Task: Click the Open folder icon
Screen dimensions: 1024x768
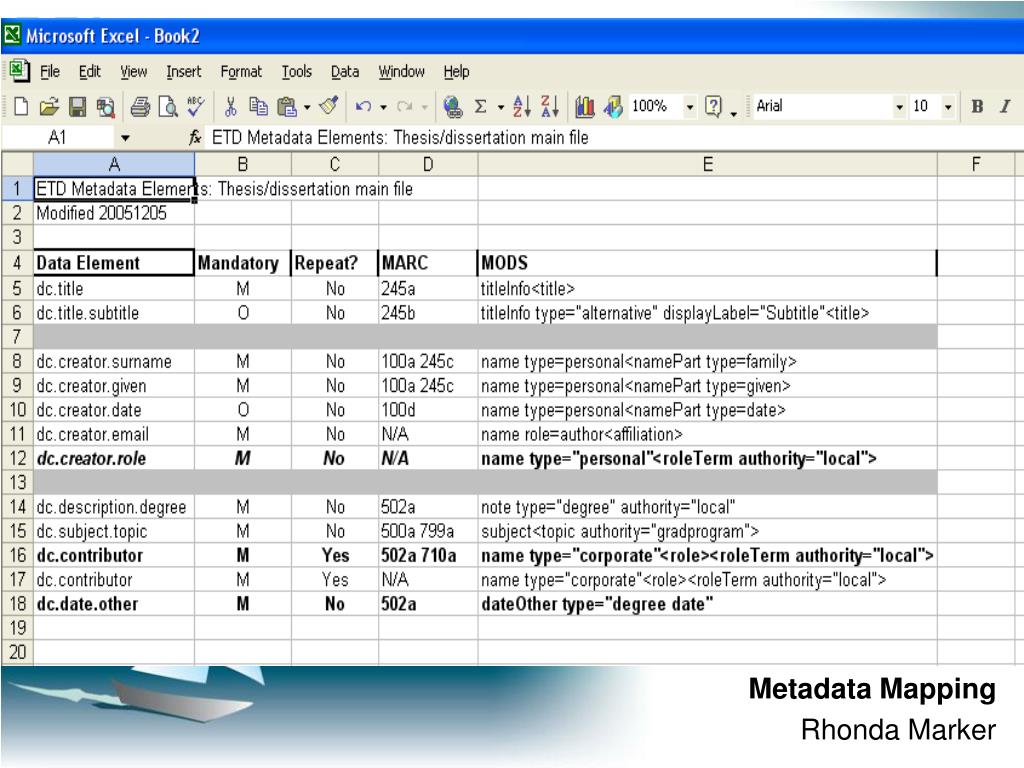Action: (48, 106)
